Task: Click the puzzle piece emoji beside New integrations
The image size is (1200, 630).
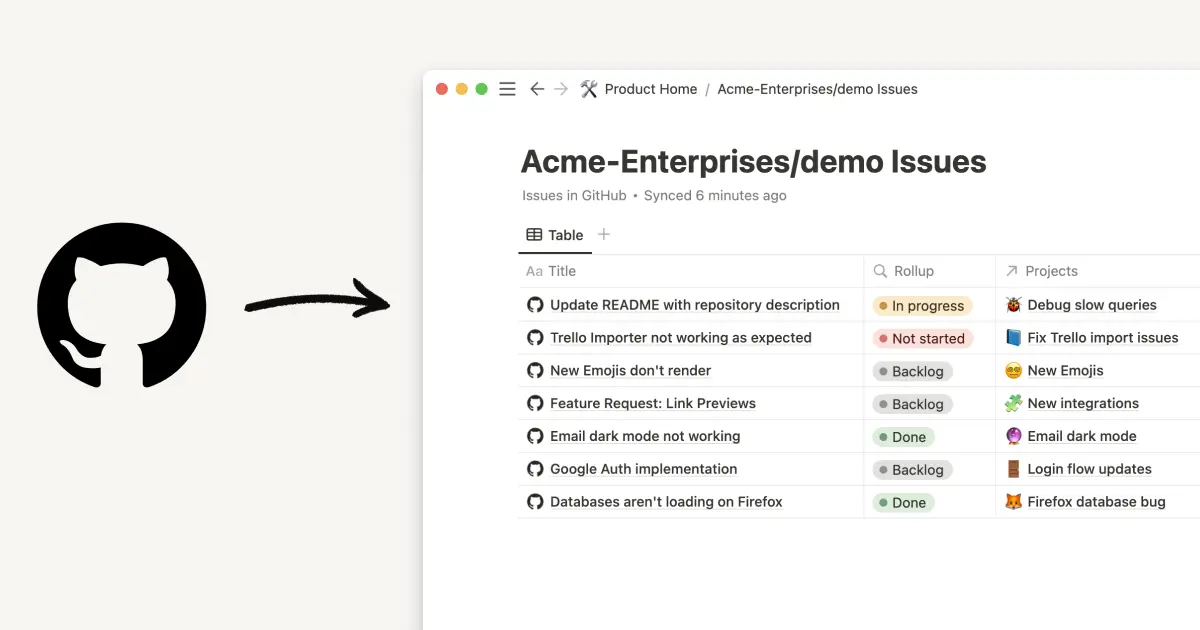Action: click(1014, 403)
